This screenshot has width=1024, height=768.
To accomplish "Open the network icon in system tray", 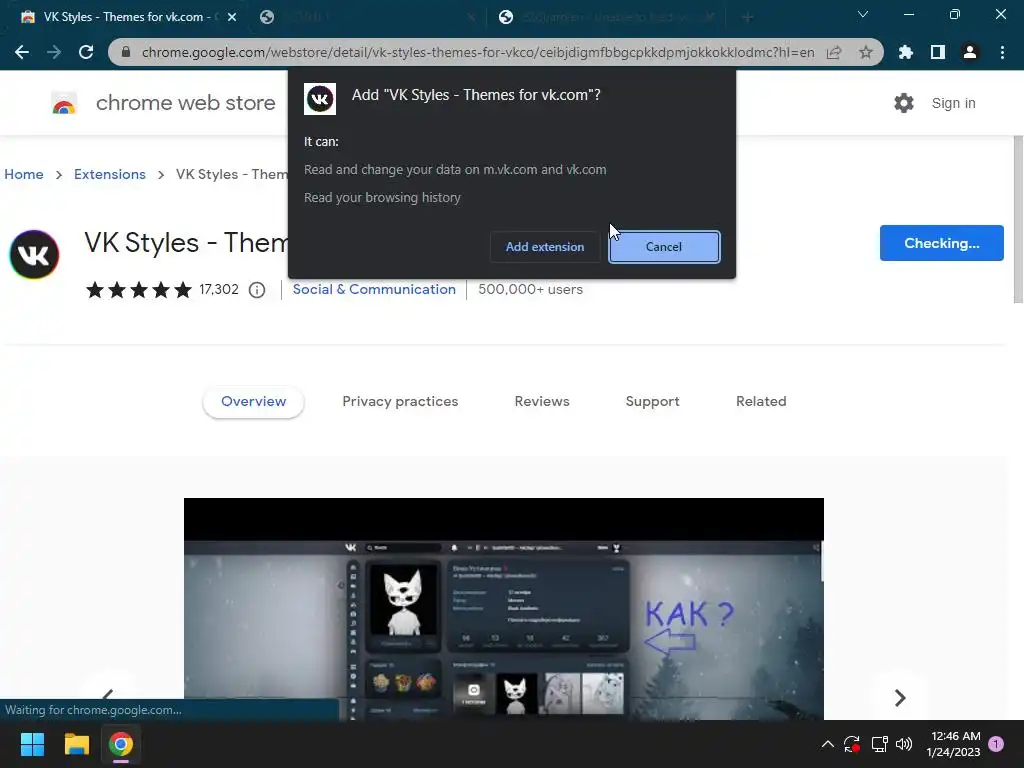I will [880, 744].
